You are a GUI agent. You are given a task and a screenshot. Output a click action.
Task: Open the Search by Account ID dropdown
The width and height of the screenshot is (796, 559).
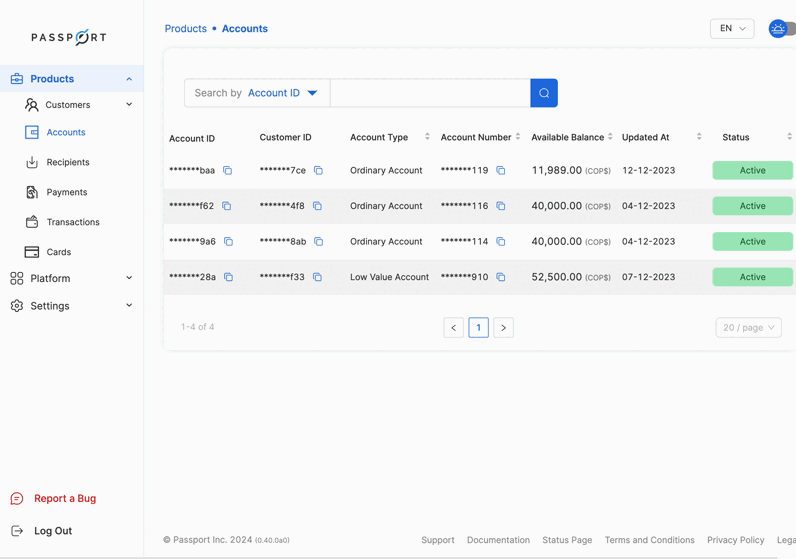(257, 93)
